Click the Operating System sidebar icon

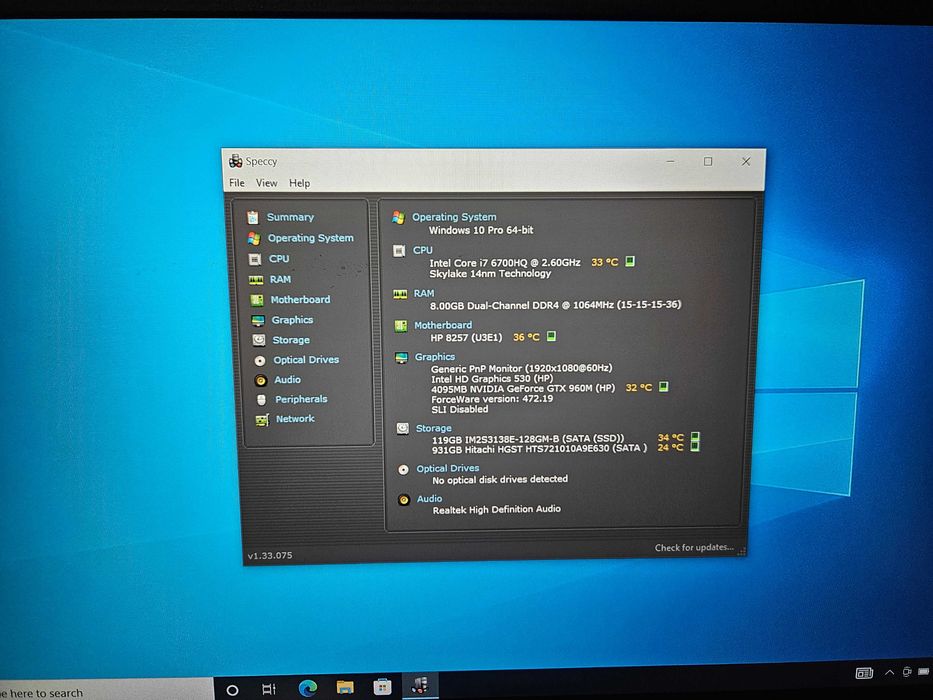coord(254,238)
